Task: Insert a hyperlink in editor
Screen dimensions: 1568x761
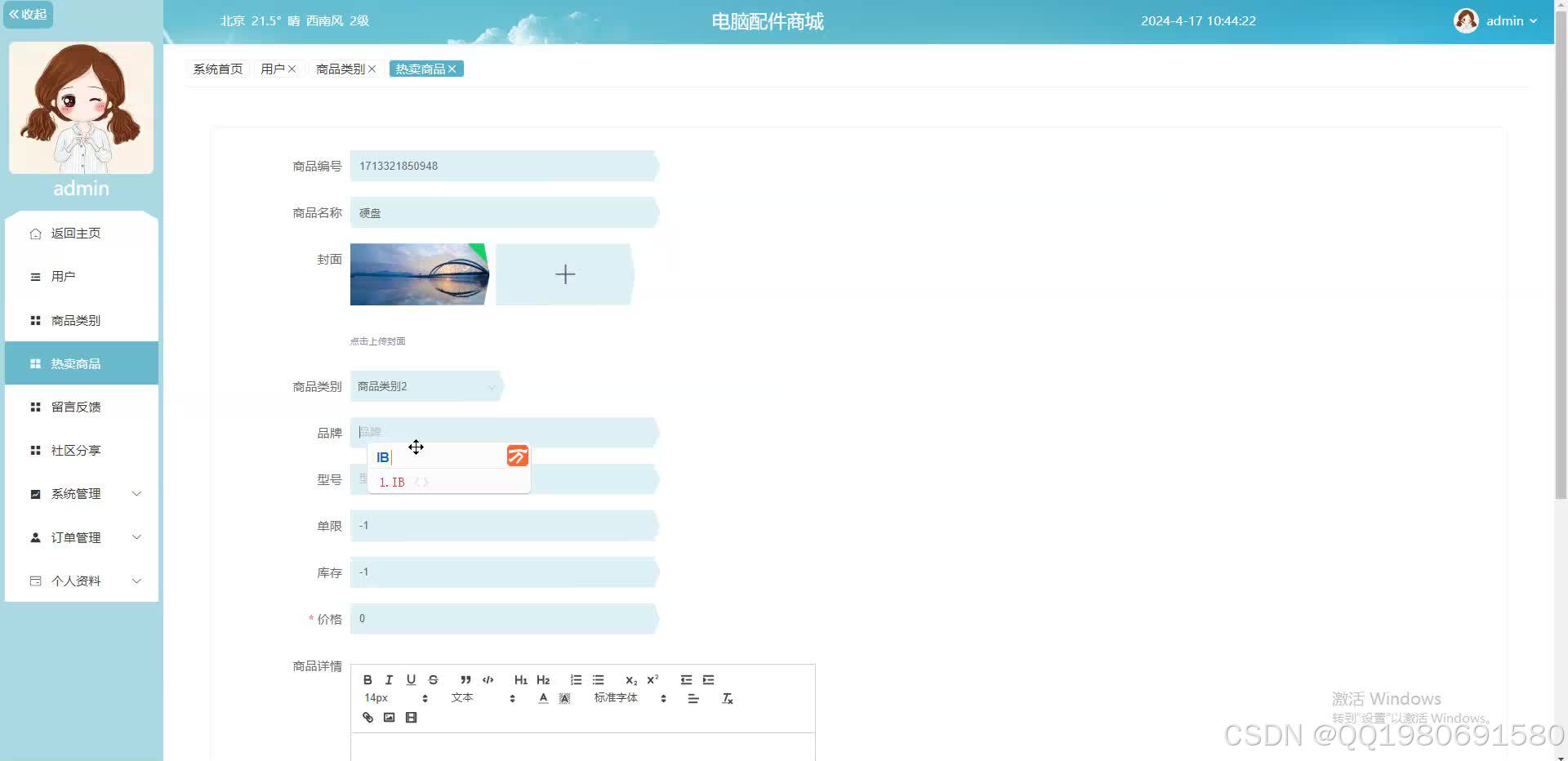Action: pyautogui.click(x=367, y=717)
